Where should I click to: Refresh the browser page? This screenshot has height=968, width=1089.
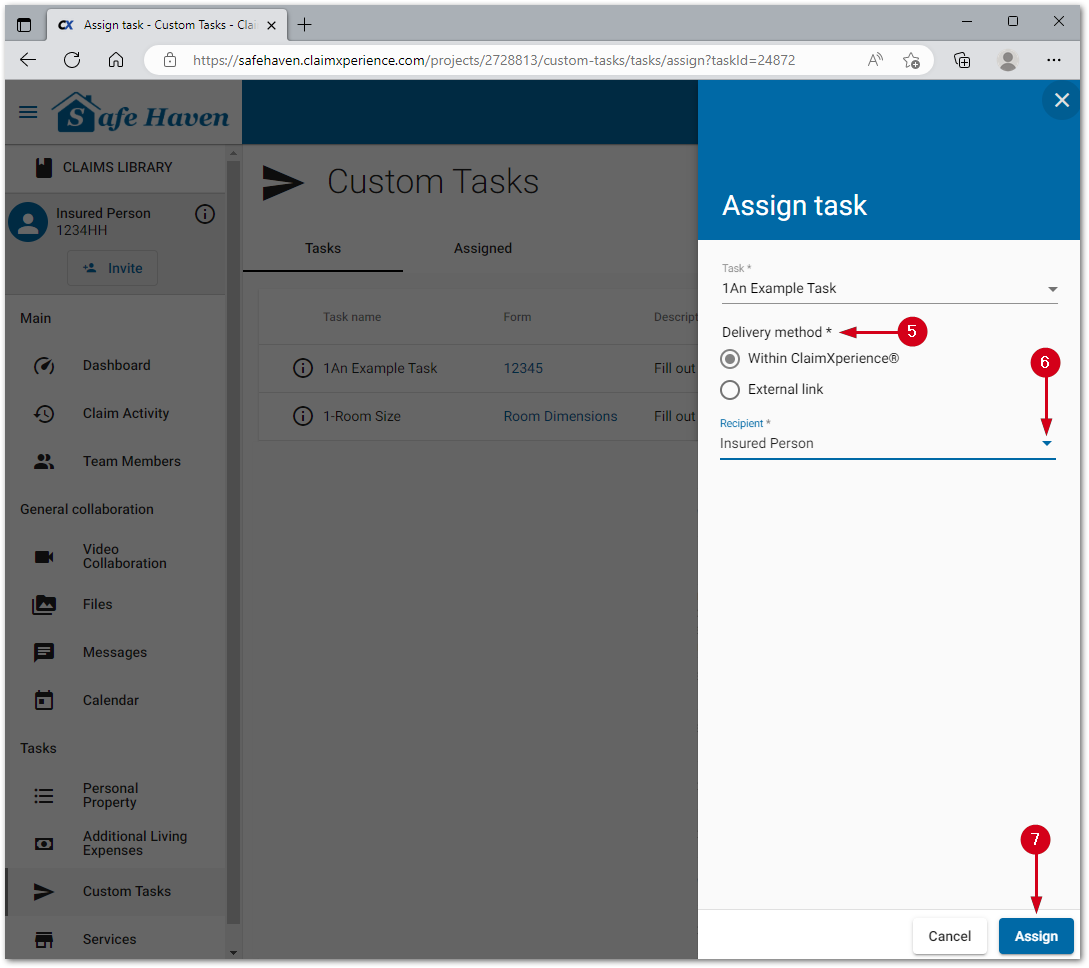point(72,60)
